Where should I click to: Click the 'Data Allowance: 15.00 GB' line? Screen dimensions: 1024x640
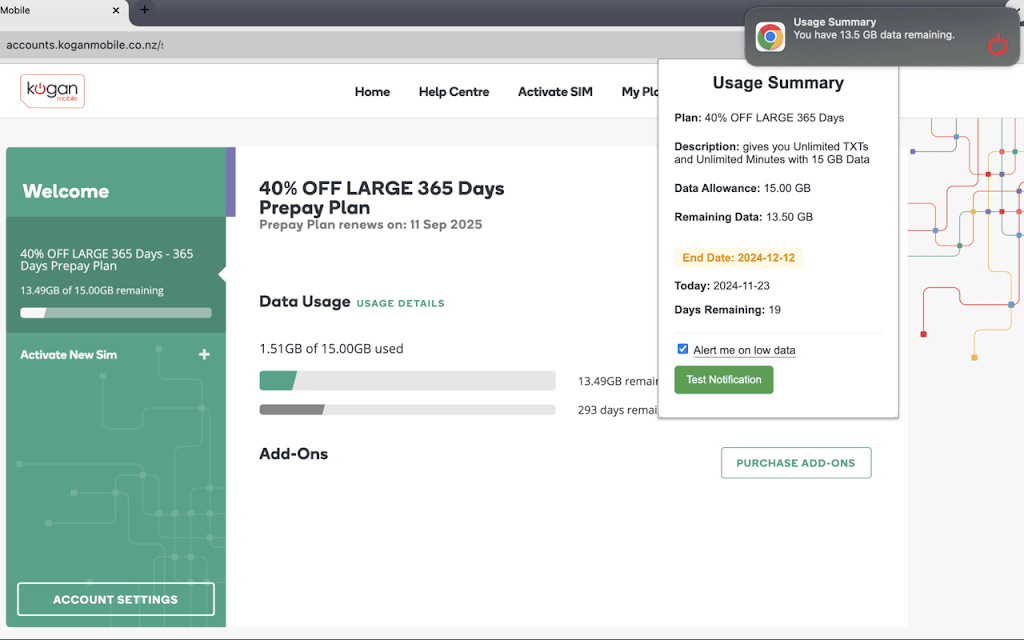(x=743, y=188)
